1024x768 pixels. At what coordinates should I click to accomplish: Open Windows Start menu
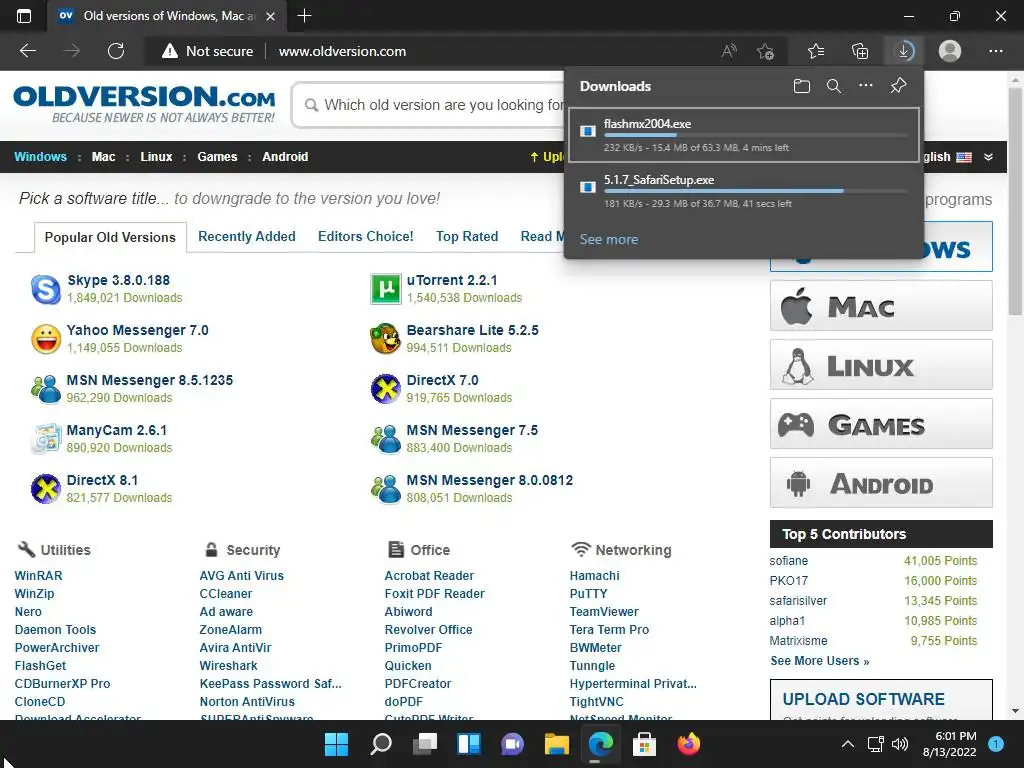(x=336, y=744)
